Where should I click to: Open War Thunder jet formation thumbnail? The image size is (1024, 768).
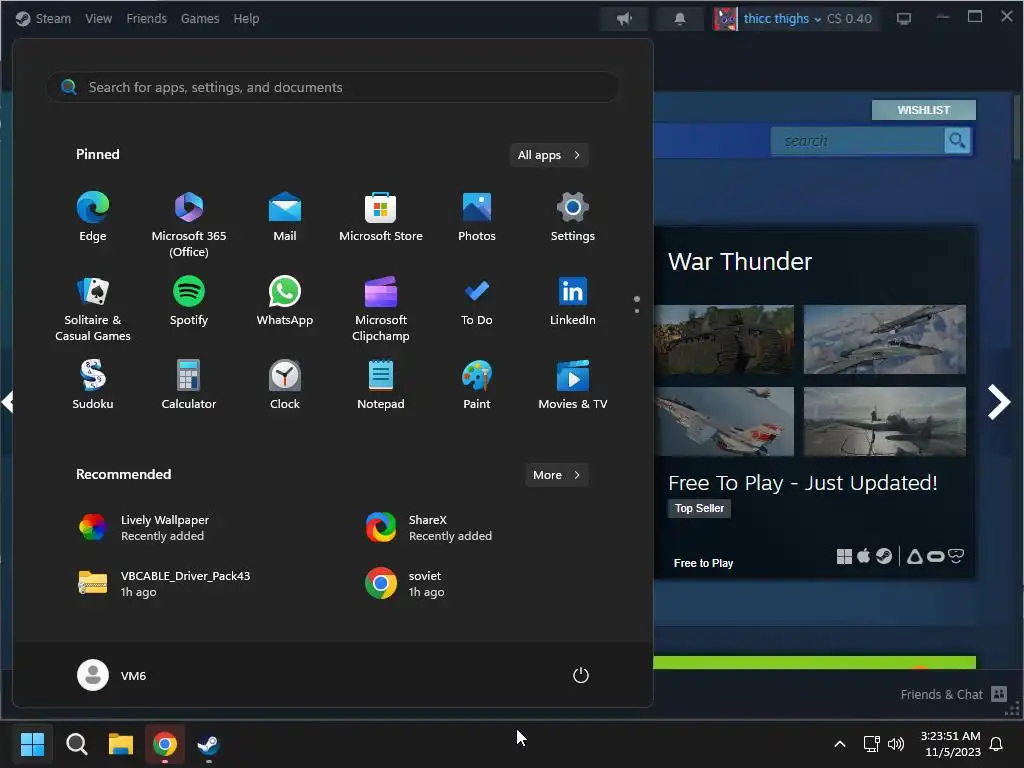884,340
